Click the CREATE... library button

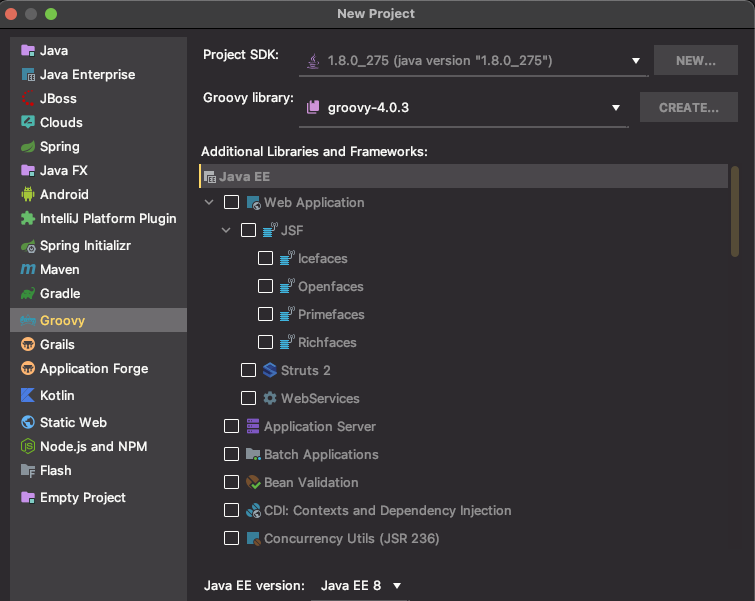(689, 107)
